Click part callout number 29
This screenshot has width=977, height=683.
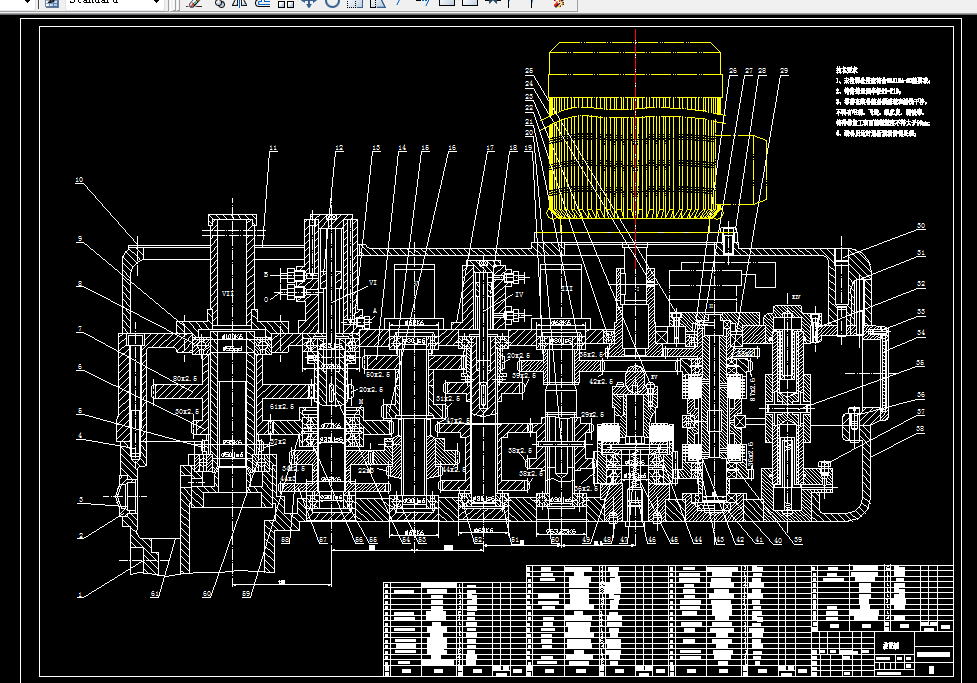[x=784, y=72]
